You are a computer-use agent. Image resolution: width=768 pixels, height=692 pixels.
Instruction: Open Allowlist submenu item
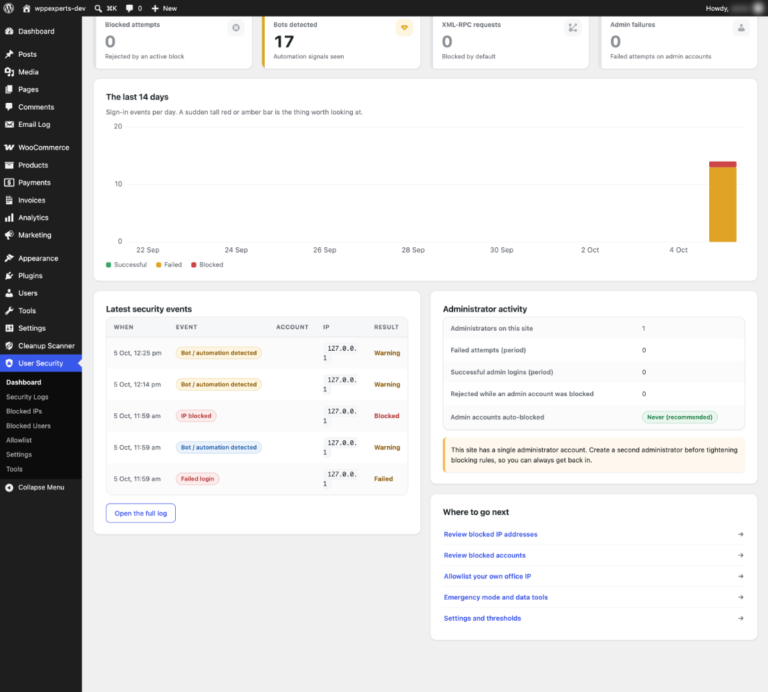pos(19,440)
